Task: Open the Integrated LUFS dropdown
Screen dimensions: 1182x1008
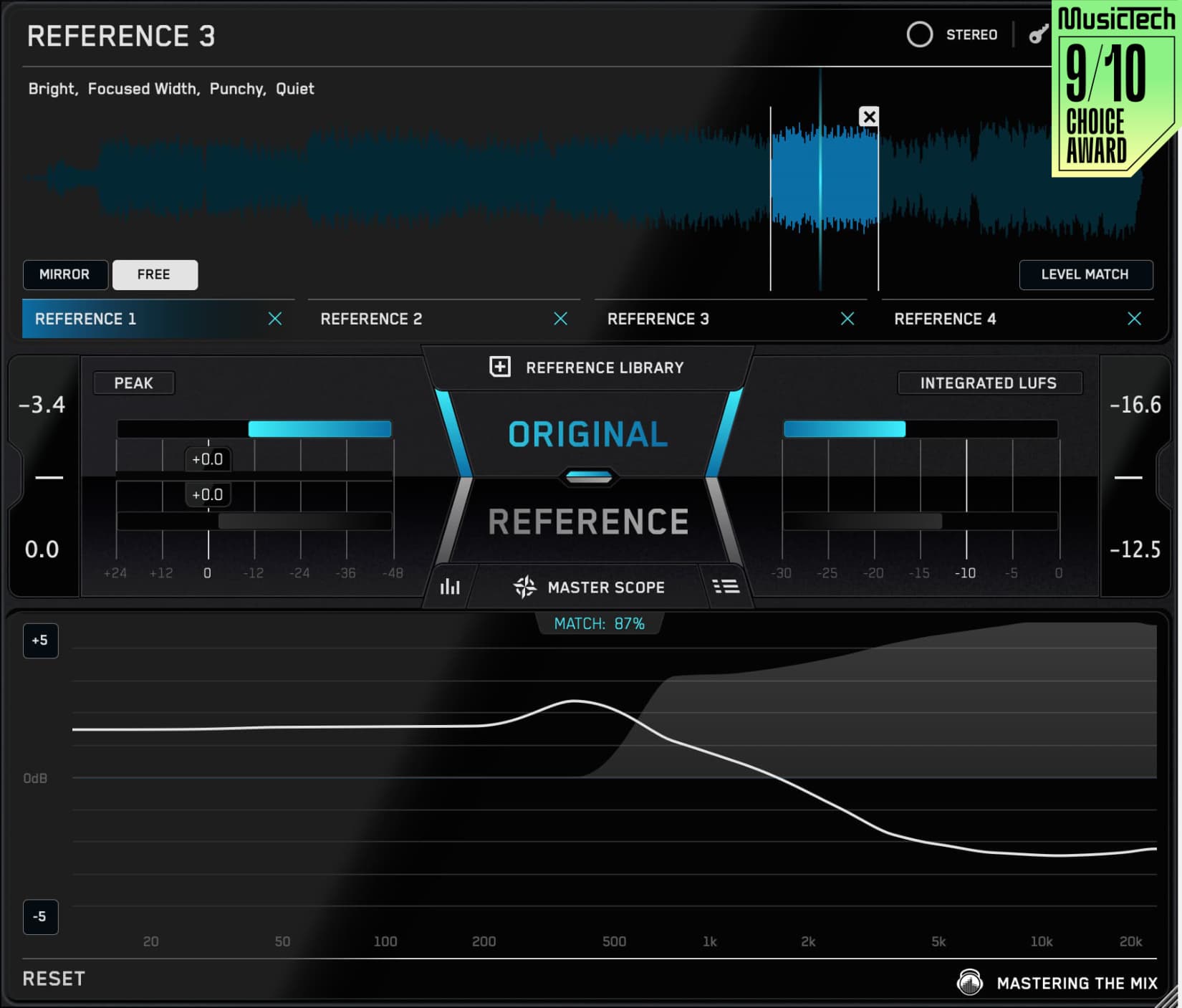Action: point(989,383)
